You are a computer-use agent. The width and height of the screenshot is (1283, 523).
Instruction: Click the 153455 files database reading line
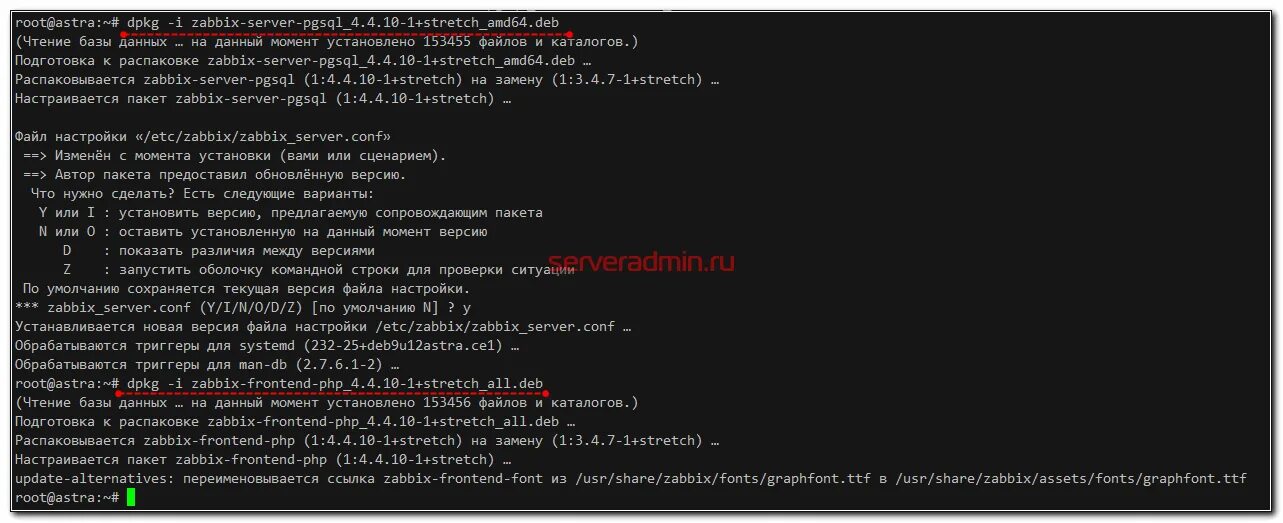(x=327, y=41)
